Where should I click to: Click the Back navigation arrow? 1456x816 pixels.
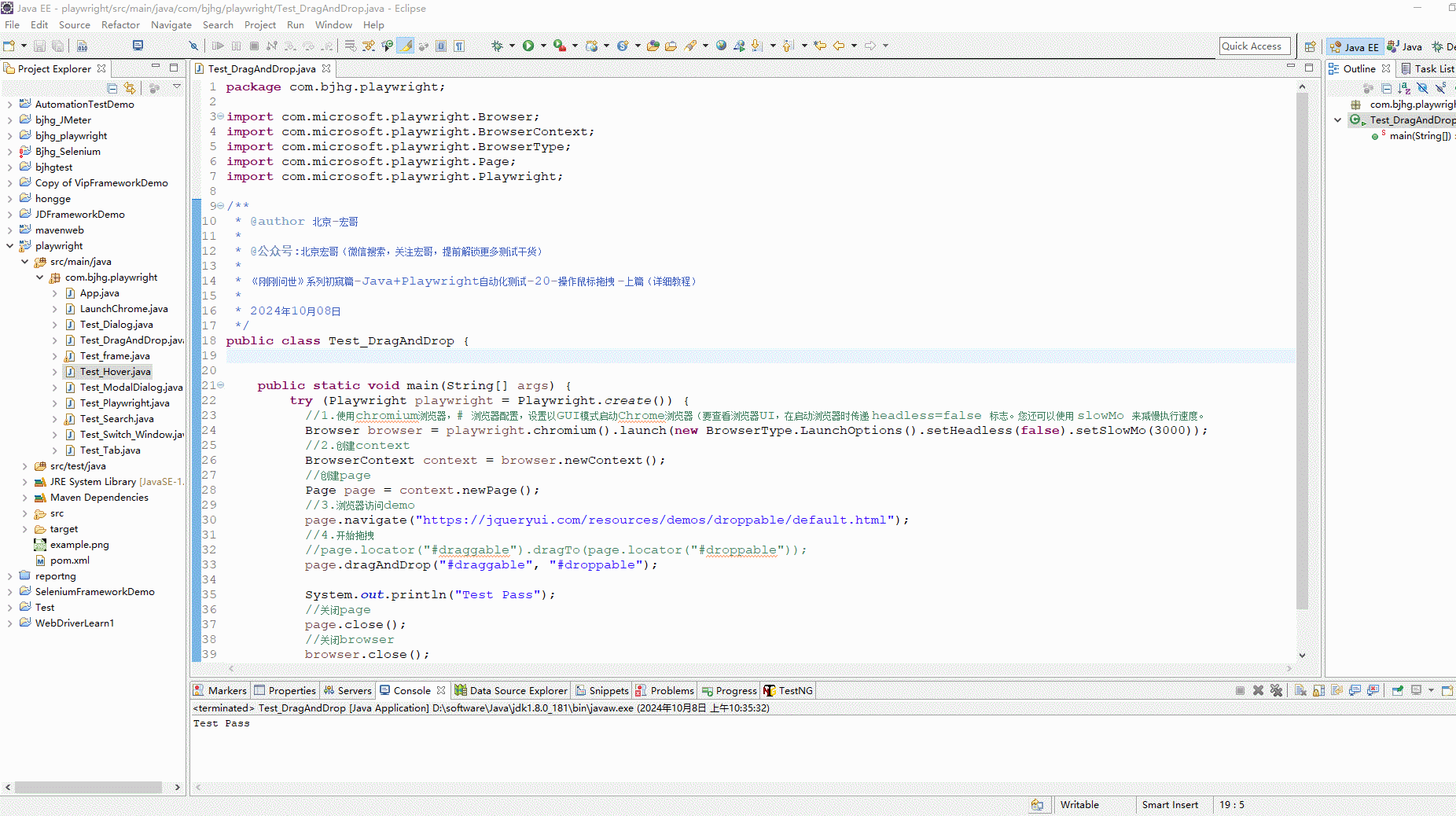(839, 46)
